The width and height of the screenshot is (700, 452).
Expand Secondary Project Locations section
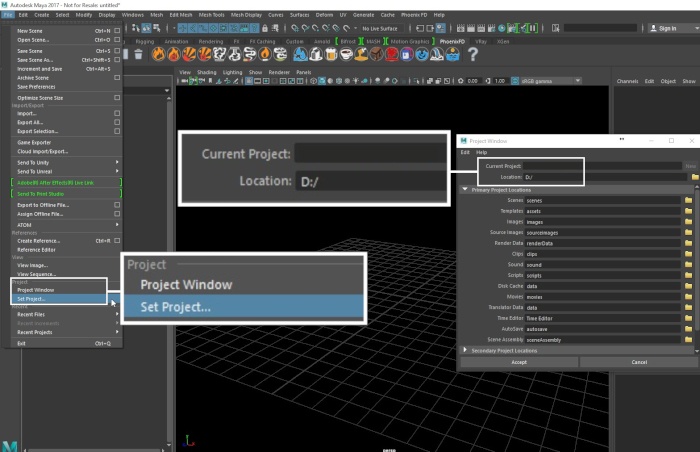(465, 350)
